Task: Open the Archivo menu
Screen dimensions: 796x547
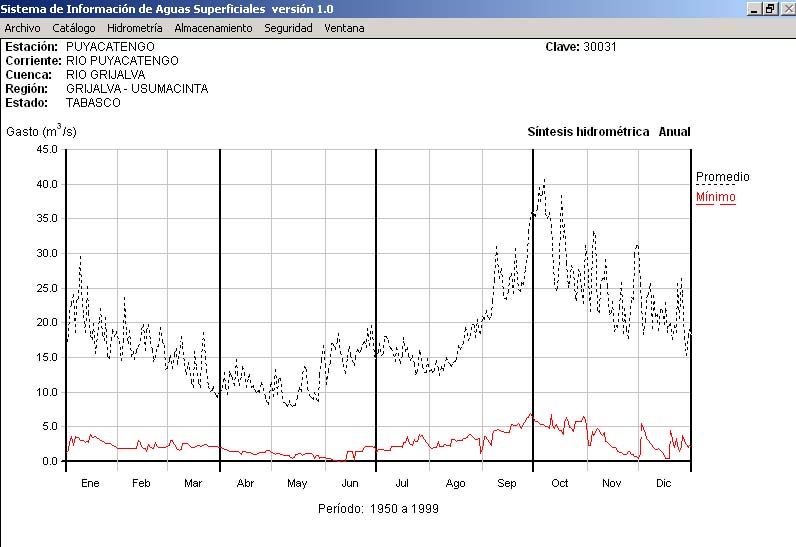Action: 22,28
